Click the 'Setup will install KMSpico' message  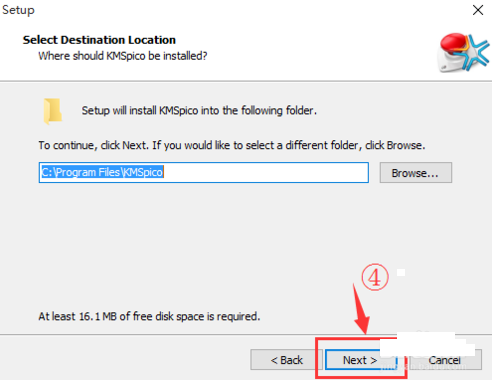point(199,110)
